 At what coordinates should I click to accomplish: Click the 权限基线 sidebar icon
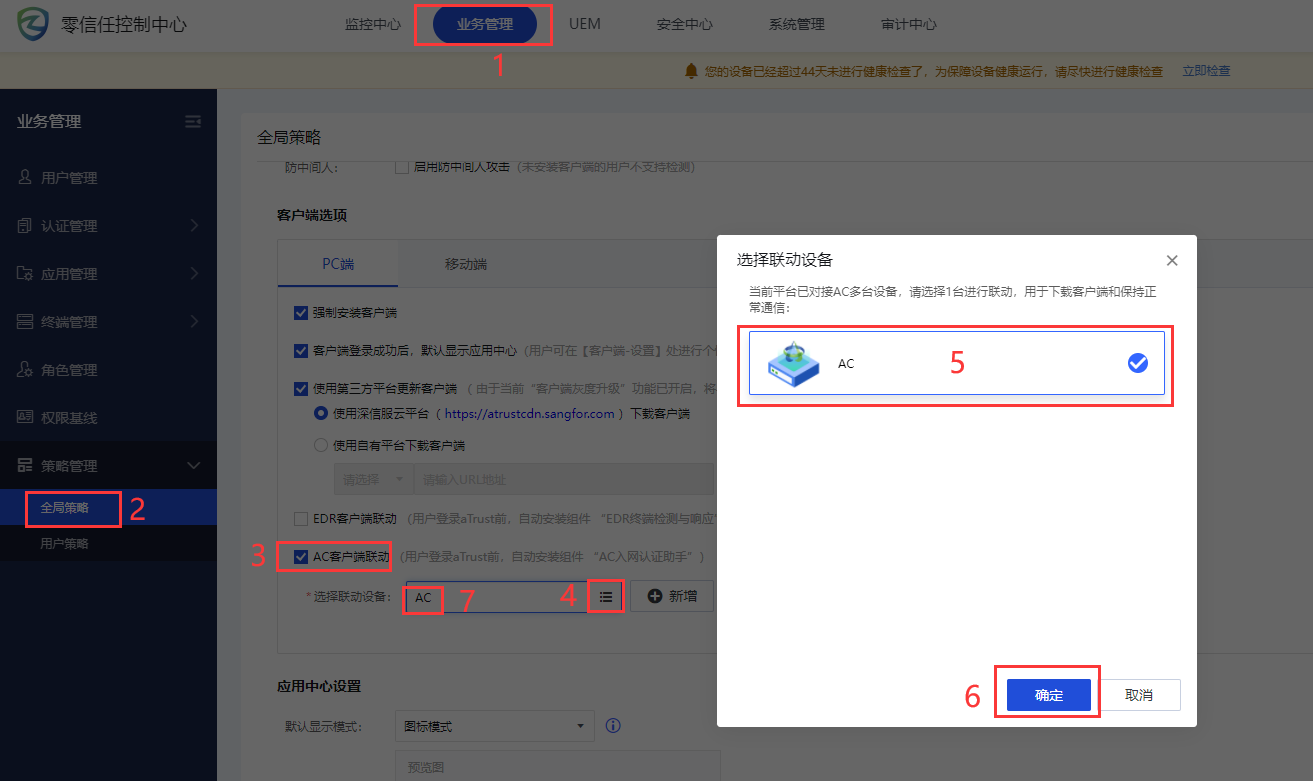[26, 418]
